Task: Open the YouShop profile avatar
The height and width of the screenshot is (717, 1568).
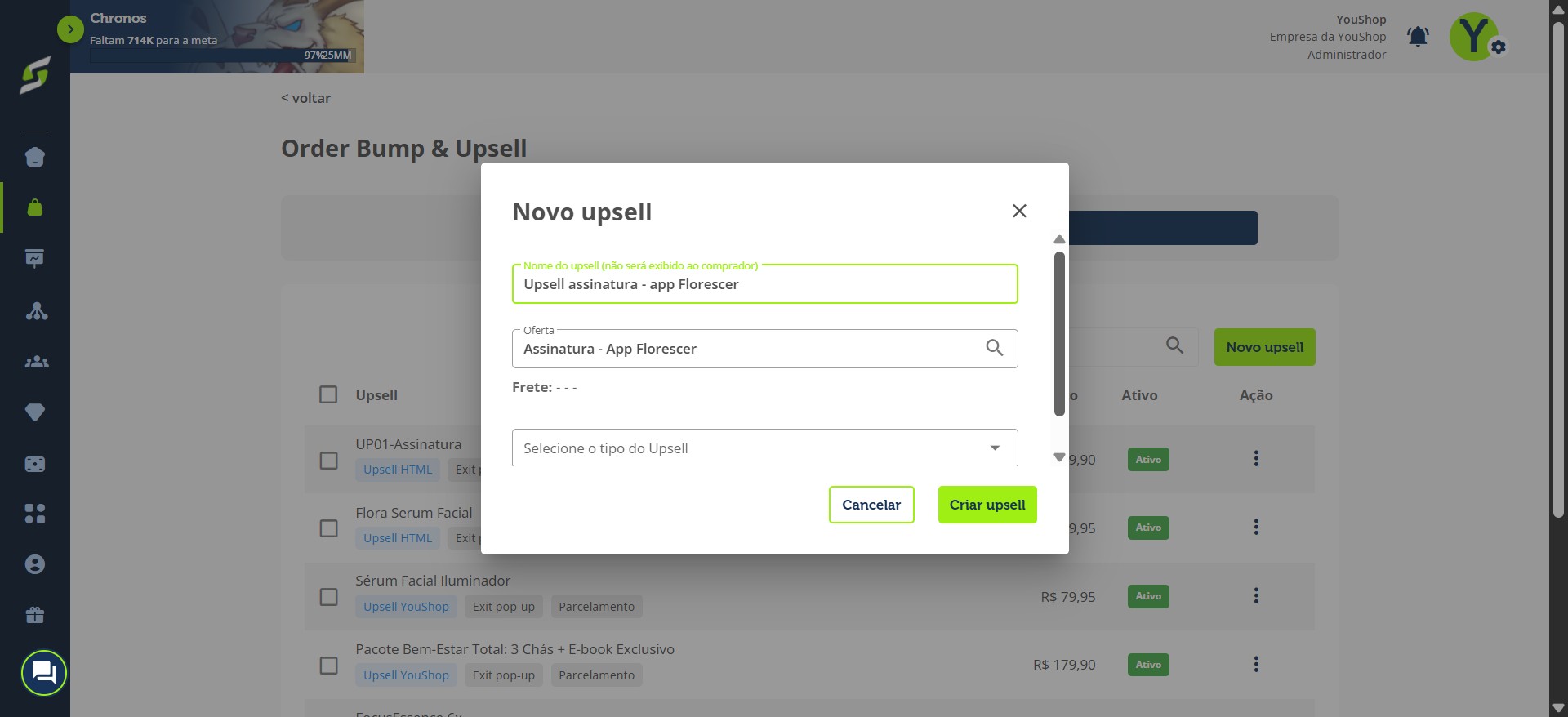Action: point(1474,36)
